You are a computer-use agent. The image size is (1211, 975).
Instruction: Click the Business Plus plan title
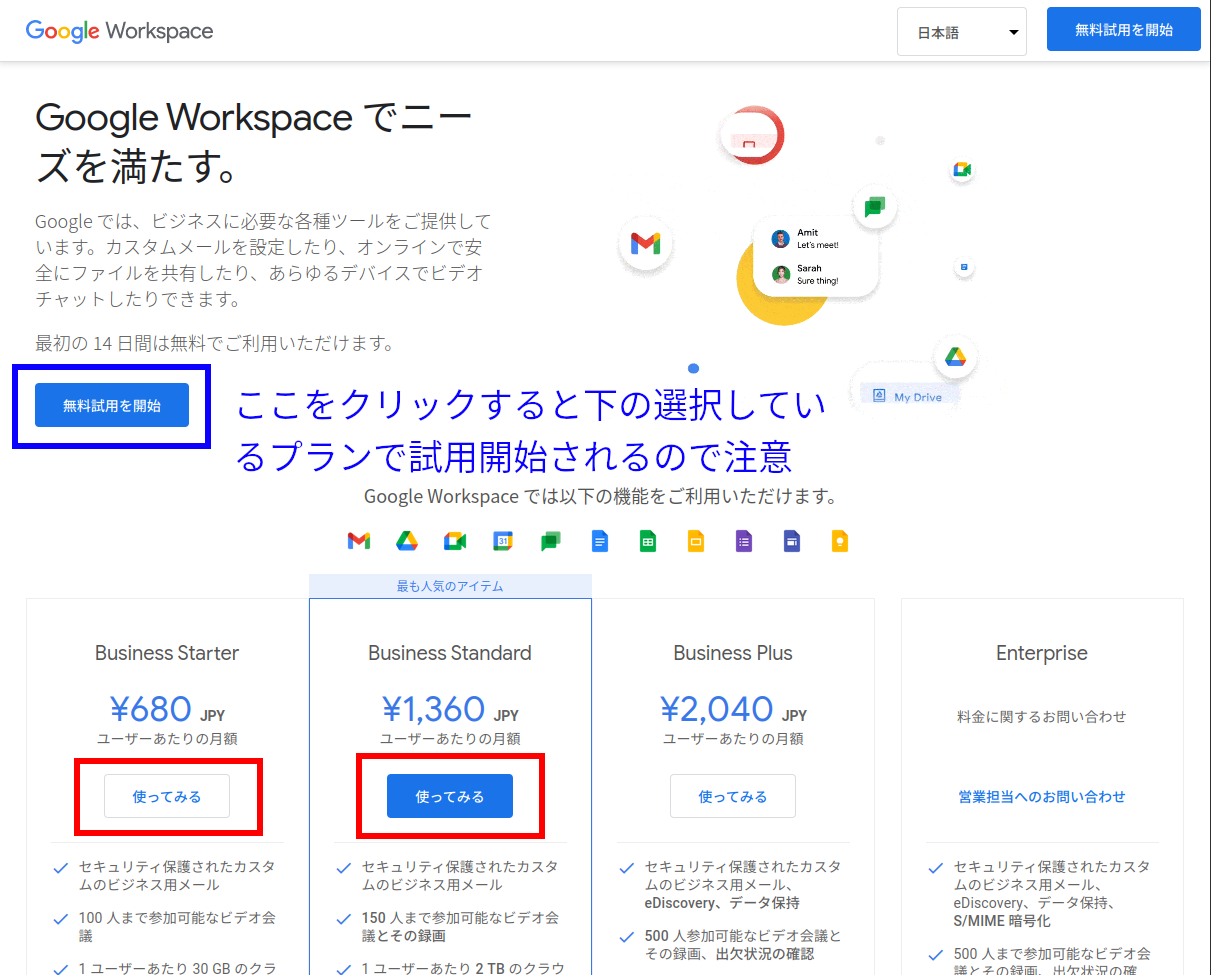[x=733, y=653]
